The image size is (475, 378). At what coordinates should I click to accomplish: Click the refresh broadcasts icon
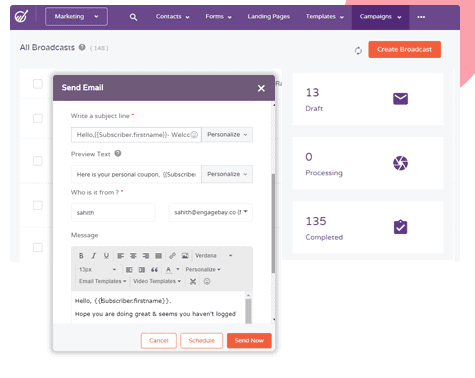click(x=358, y=50)
